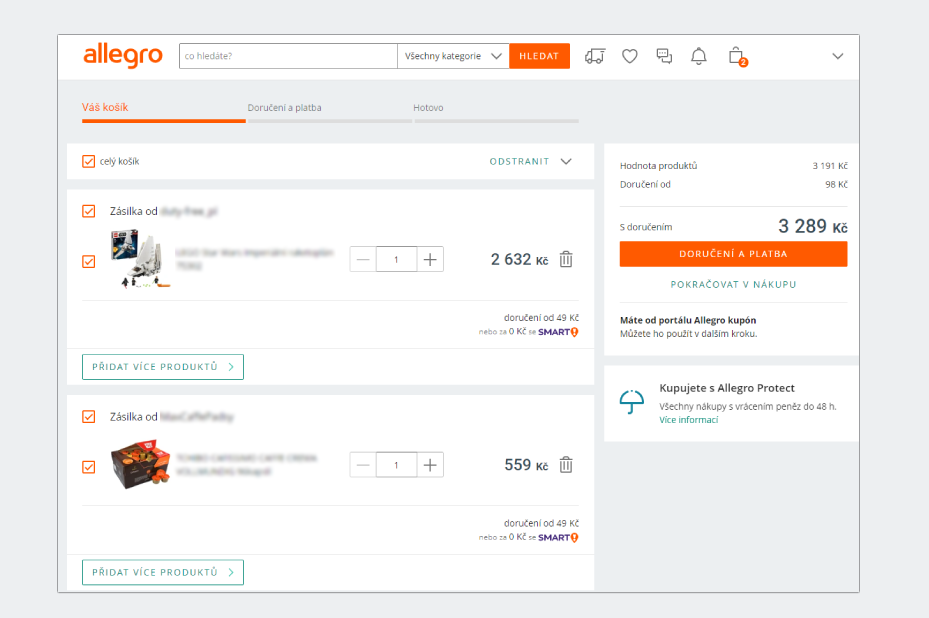Increase quantity of the 2 632 Kč item
Image resolution: width=929 pixels, height=618 pixels.
(x=430, y=260)
